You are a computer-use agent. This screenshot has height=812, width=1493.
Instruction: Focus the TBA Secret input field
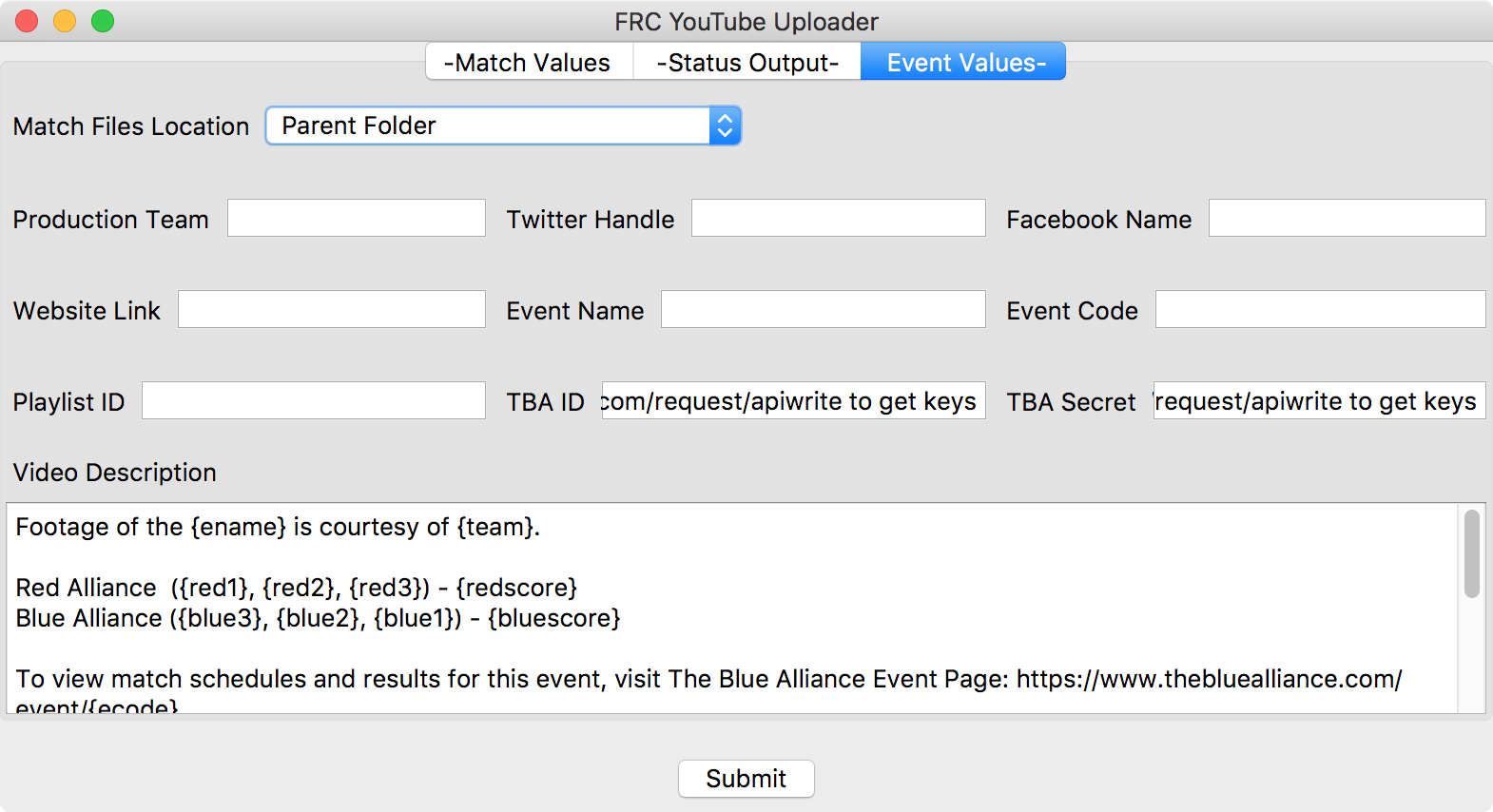coord(1320,400)
